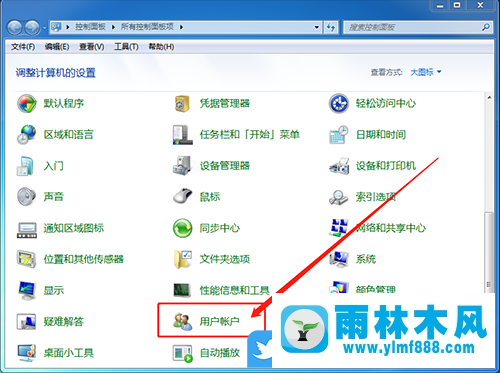
Task: Open the 编辑(E) menu
Action: pos(57,47)
